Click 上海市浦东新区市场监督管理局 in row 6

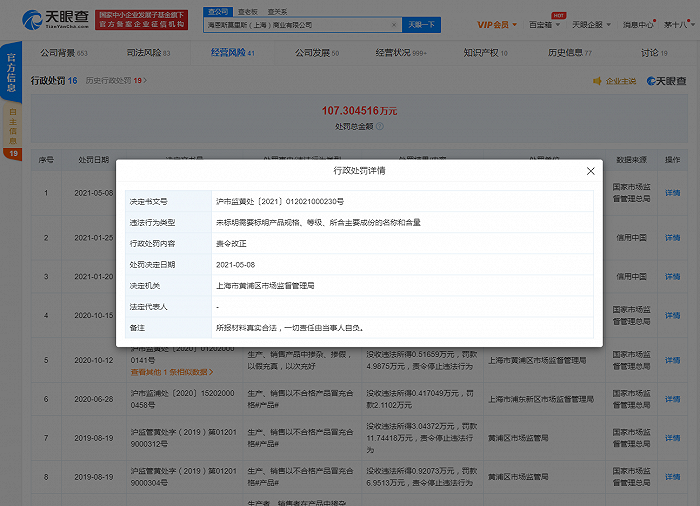coord(541,399)
